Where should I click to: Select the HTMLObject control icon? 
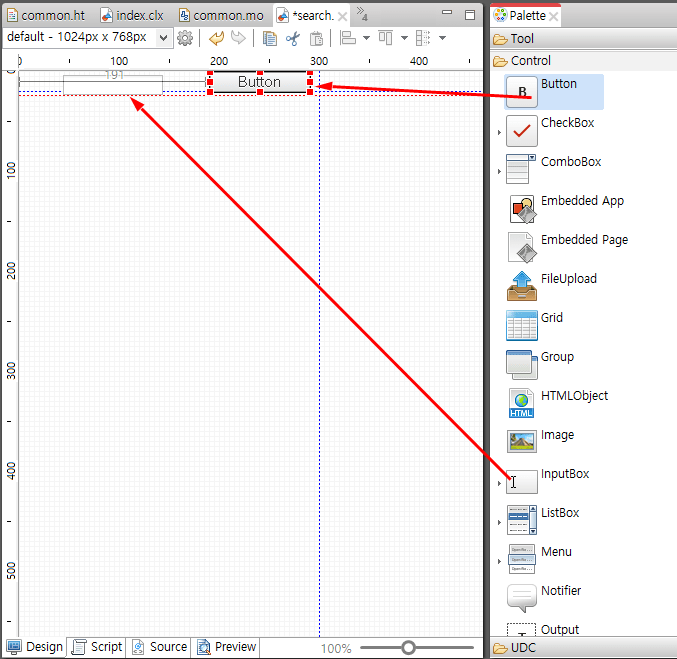point(522,404)
